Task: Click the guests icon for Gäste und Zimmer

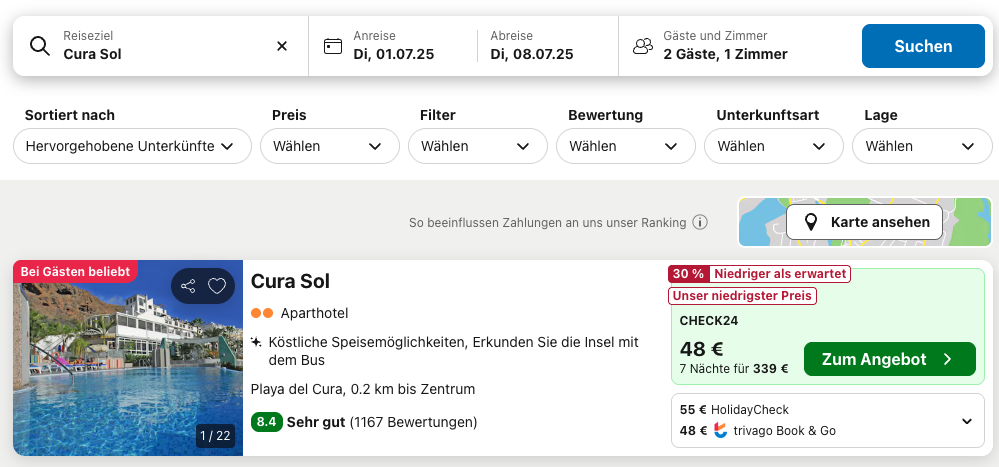Action: pyautogui.click(x=643, y=46)
